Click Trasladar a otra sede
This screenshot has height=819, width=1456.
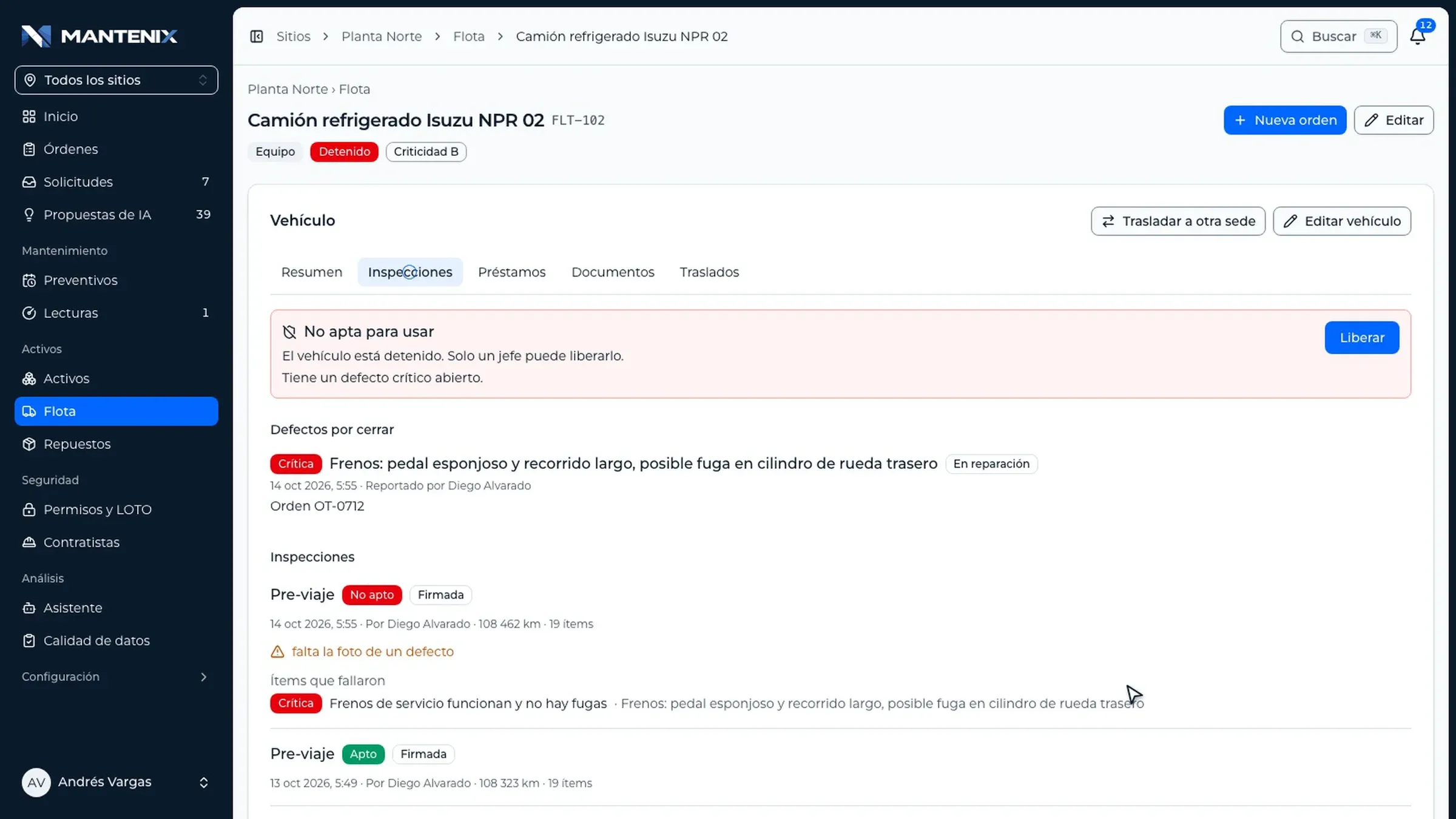click(1178, 221)
